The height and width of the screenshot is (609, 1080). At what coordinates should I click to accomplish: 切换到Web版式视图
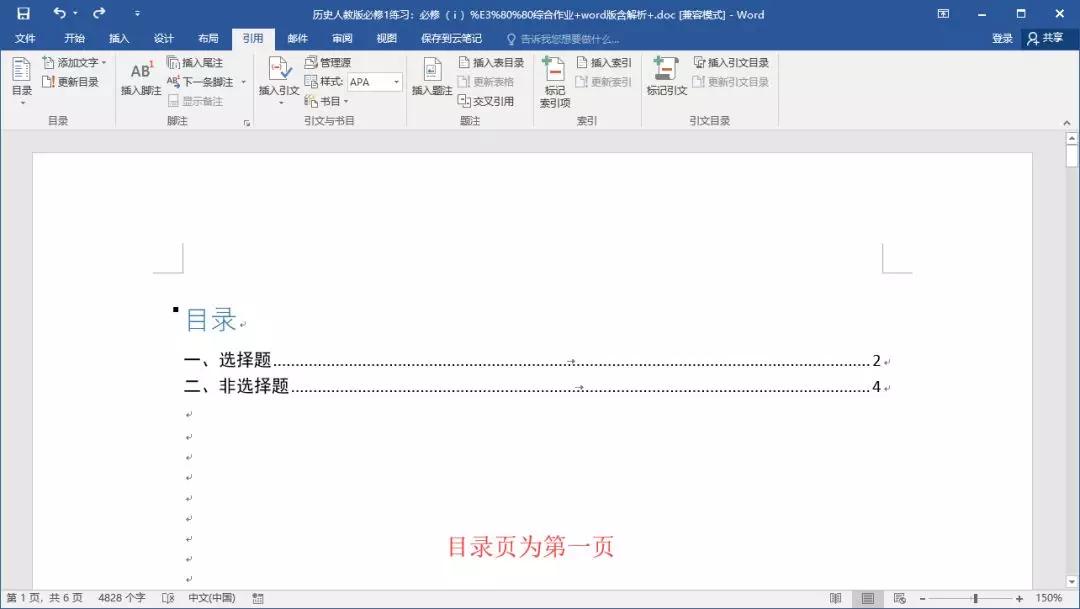point(899,596)
